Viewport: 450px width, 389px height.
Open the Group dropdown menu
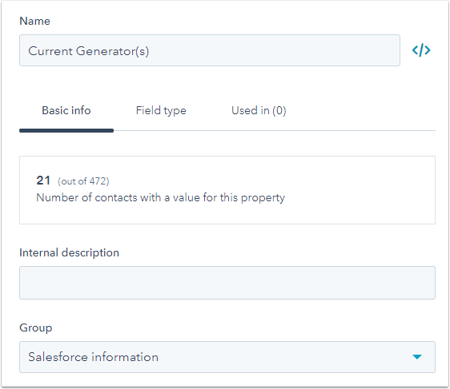[x=227, y=357]
